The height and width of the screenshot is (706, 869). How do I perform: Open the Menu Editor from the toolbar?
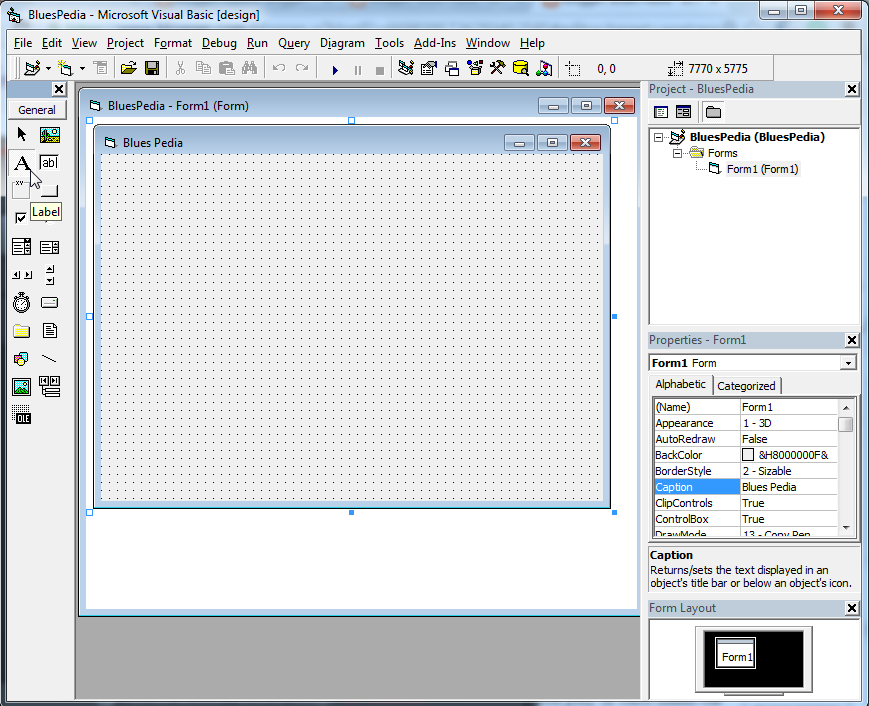[x=101, y=68]
